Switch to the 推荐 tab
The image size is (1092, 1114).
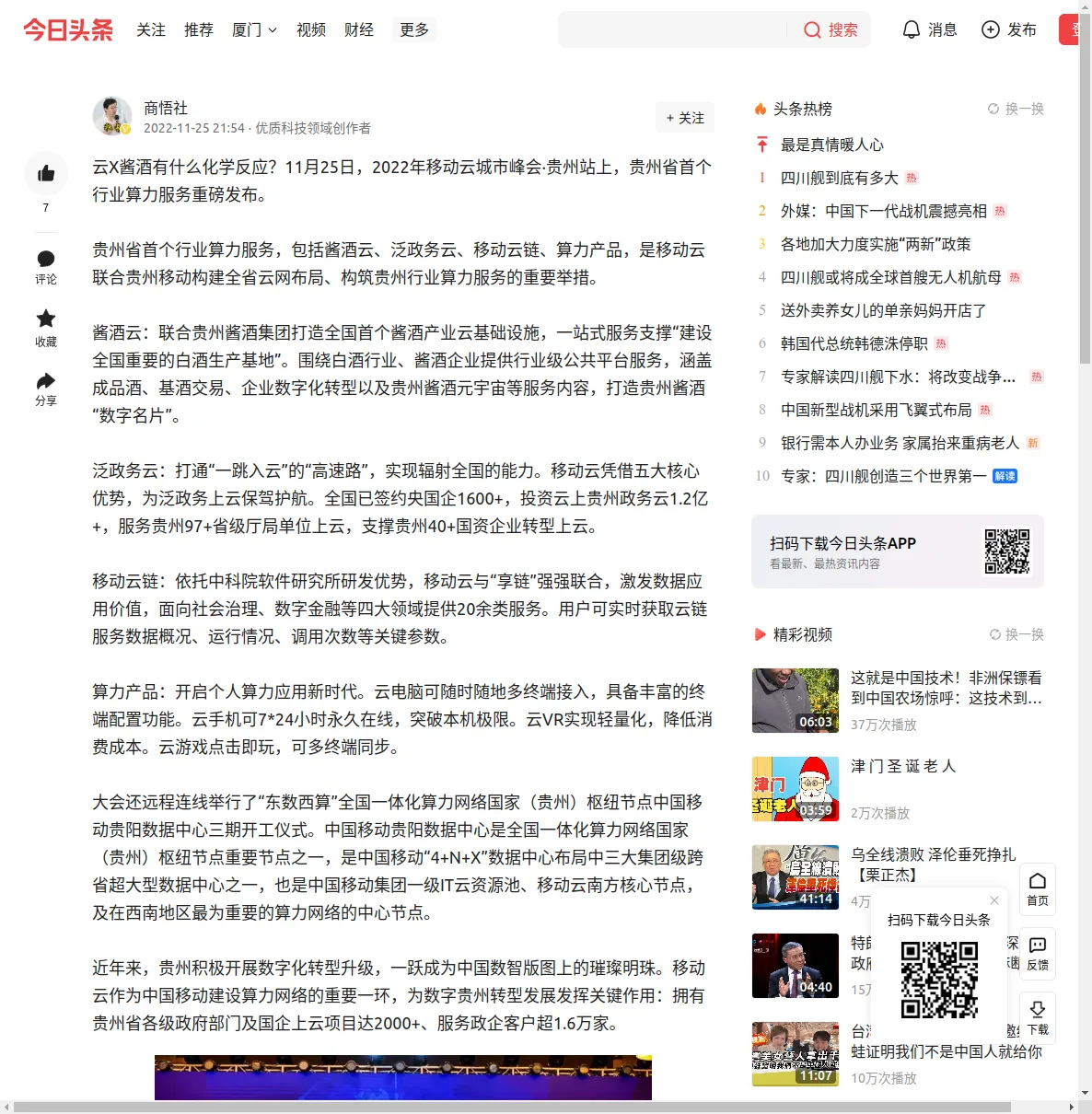click(x=199, y=29)
